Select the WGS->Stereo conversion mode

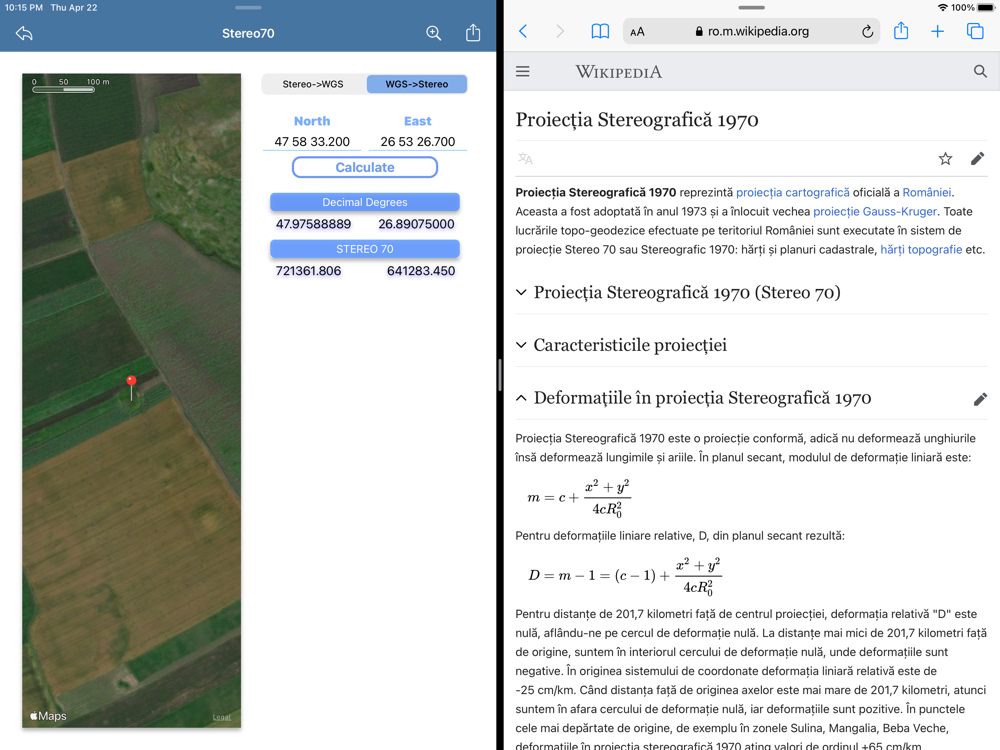coord(416,84)
